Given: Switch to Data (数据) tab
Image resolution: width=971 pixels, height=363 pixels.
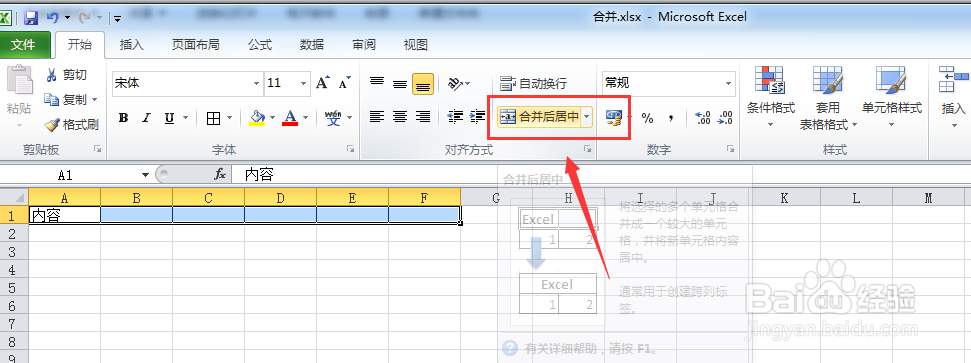Looking at the screenshot, I should pyautogui.click(x=311, y=45).
